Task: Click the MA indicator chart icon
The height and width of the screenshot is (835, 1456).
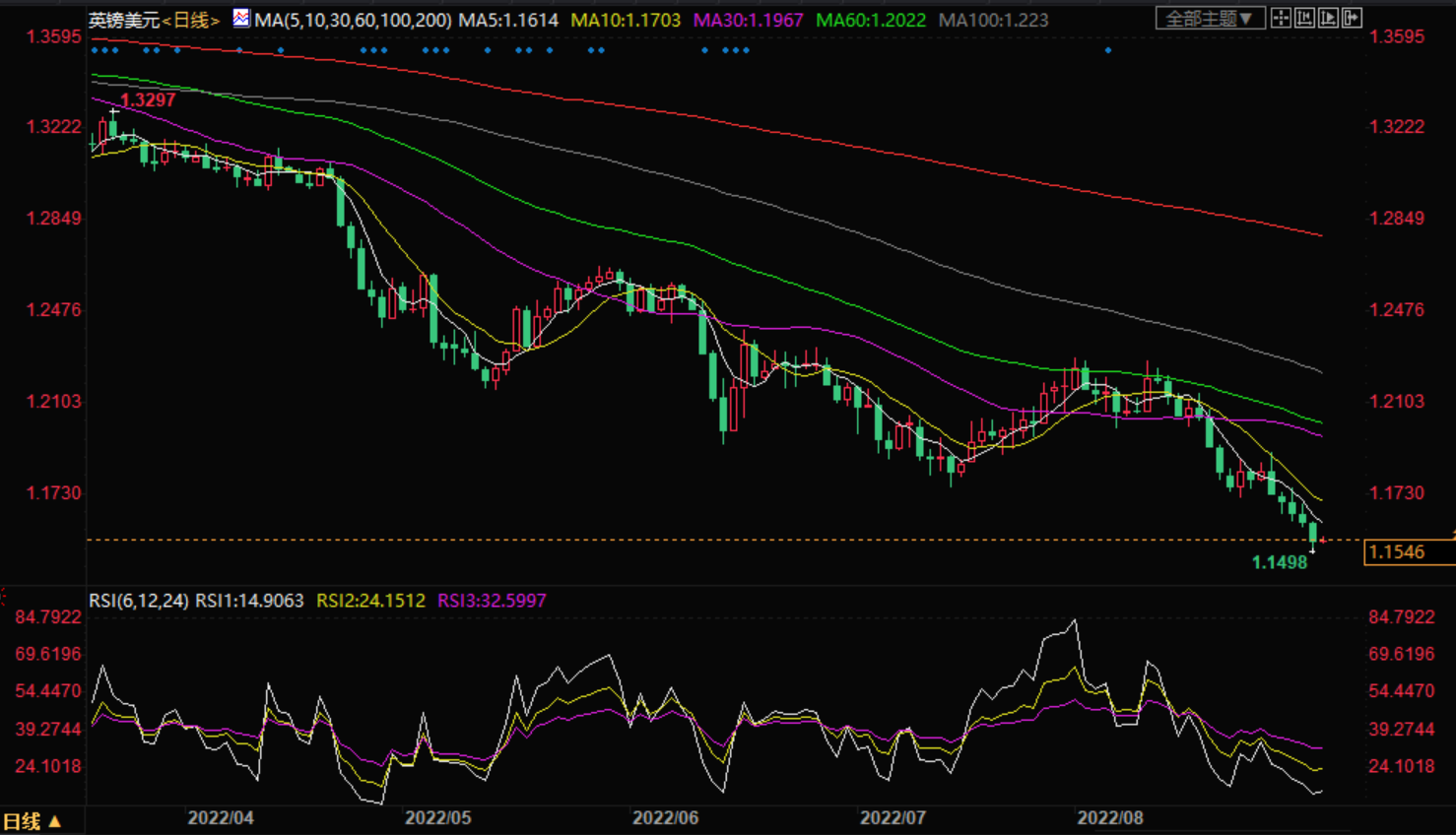Action: point(241,18)
